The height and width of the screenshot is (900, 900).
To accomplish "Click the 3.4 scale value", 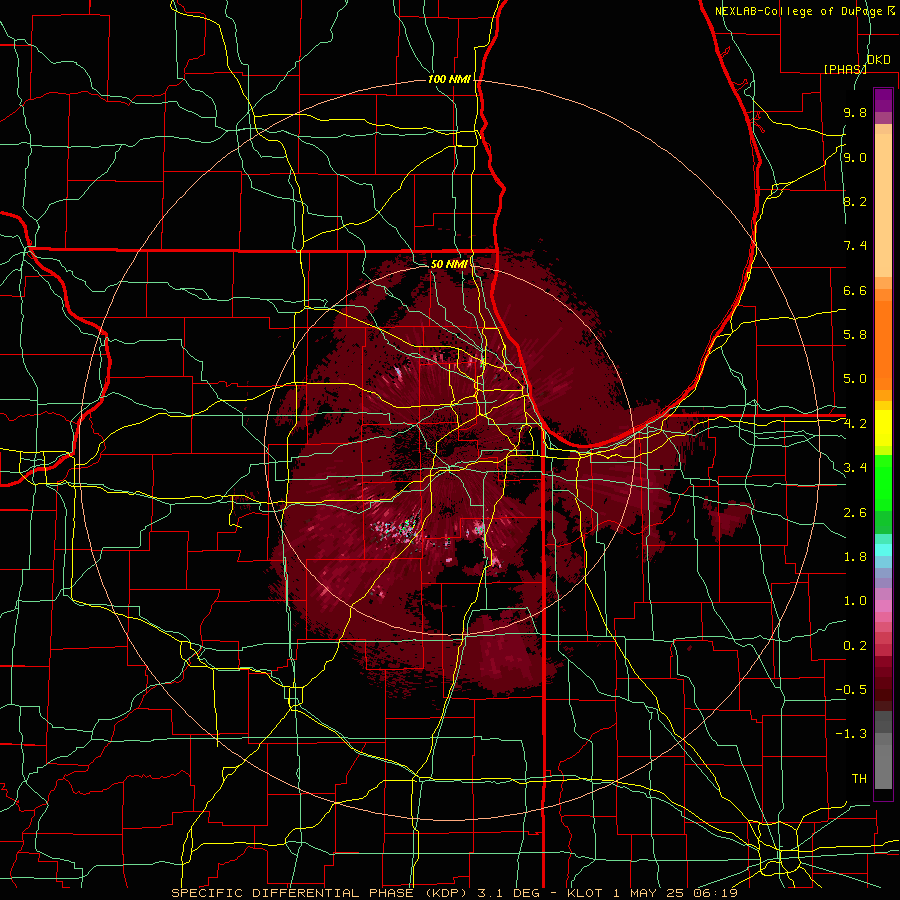I will coord(855,468).
